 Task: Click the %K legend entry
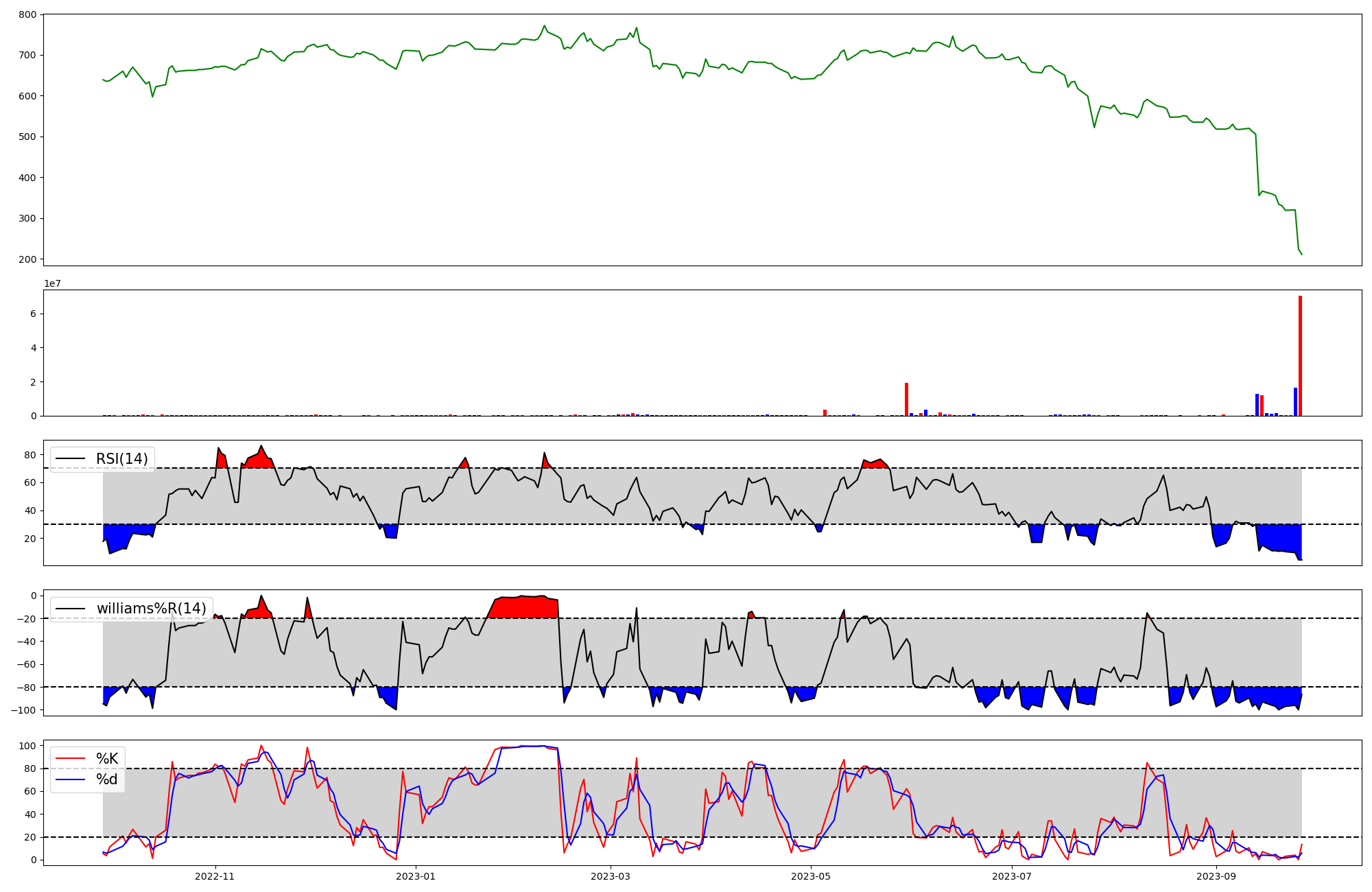107,759
